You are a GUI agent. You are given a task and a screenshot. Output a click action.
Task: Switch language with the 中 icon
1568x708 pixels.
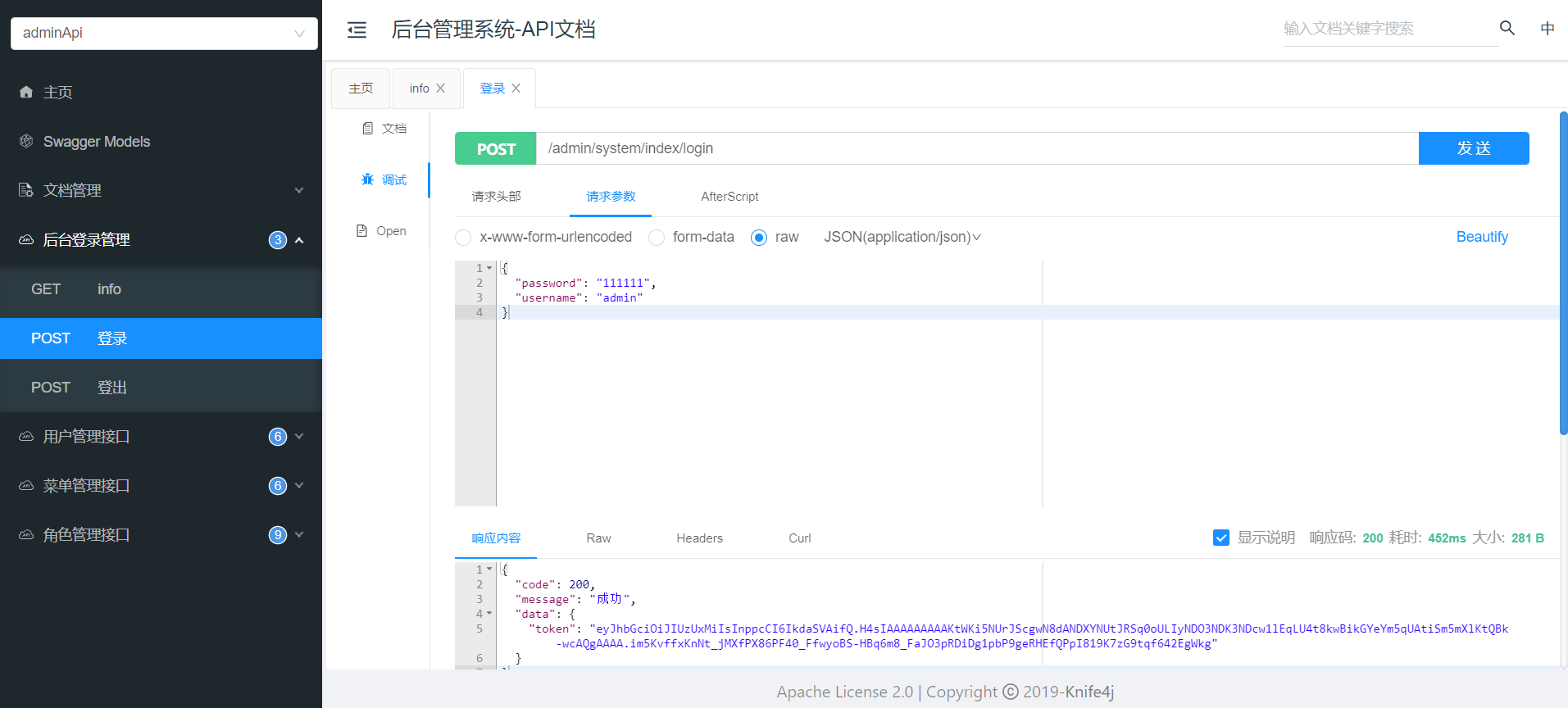(x=1547, y=29)
